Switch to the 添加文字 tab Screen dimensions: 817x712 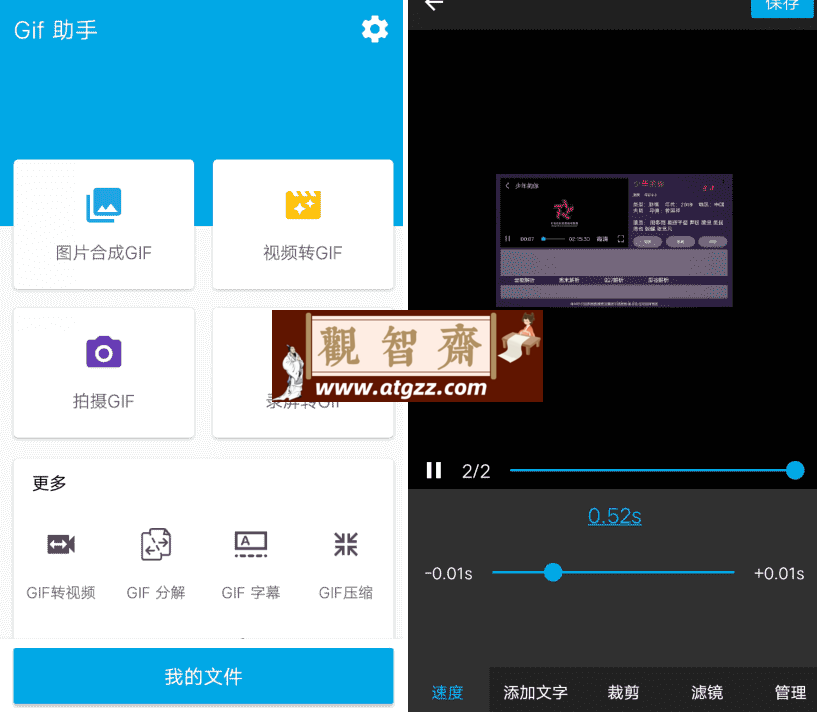[x=535, y=692]
